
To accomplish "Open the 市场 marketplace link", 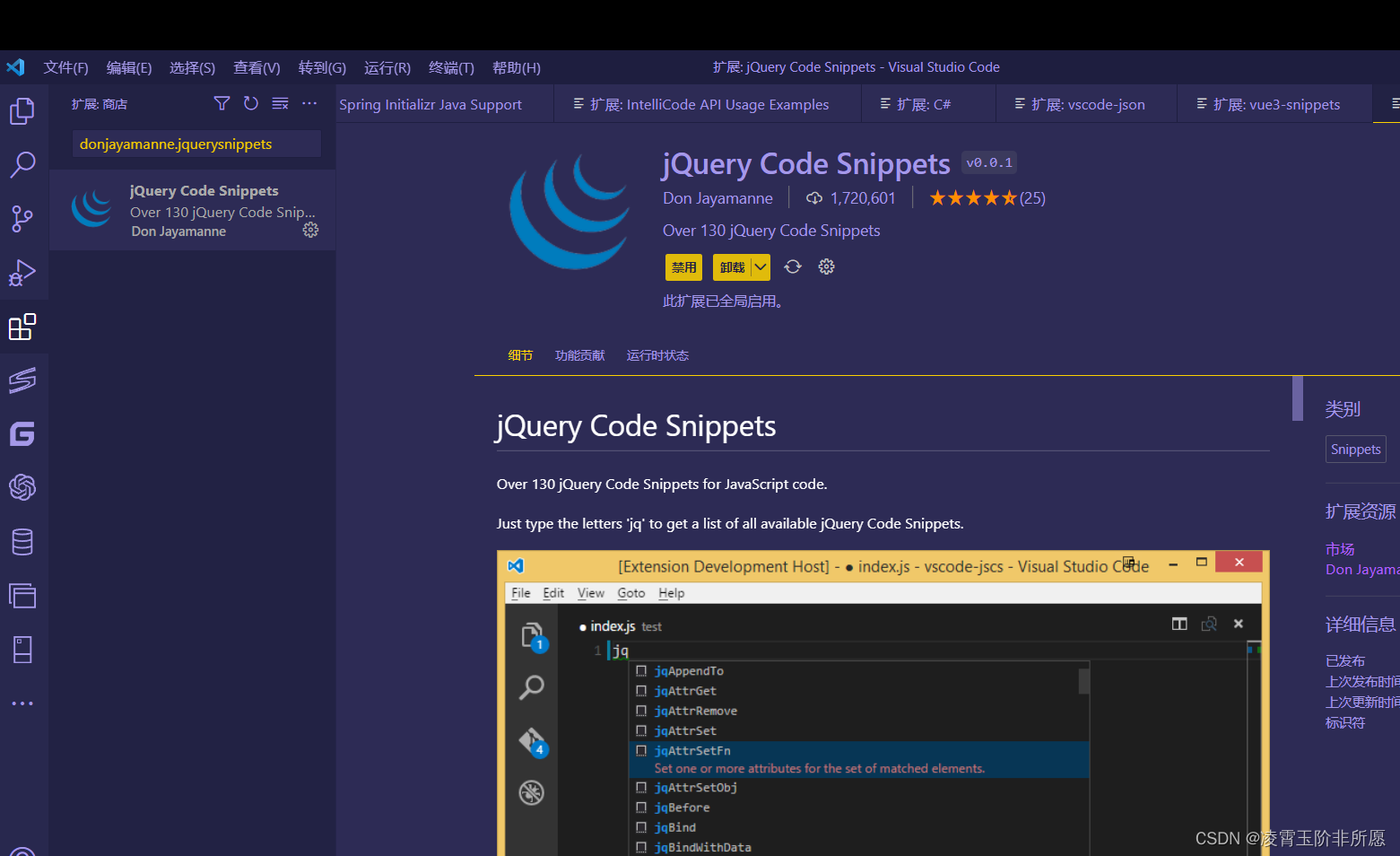I will [1340, 549].
